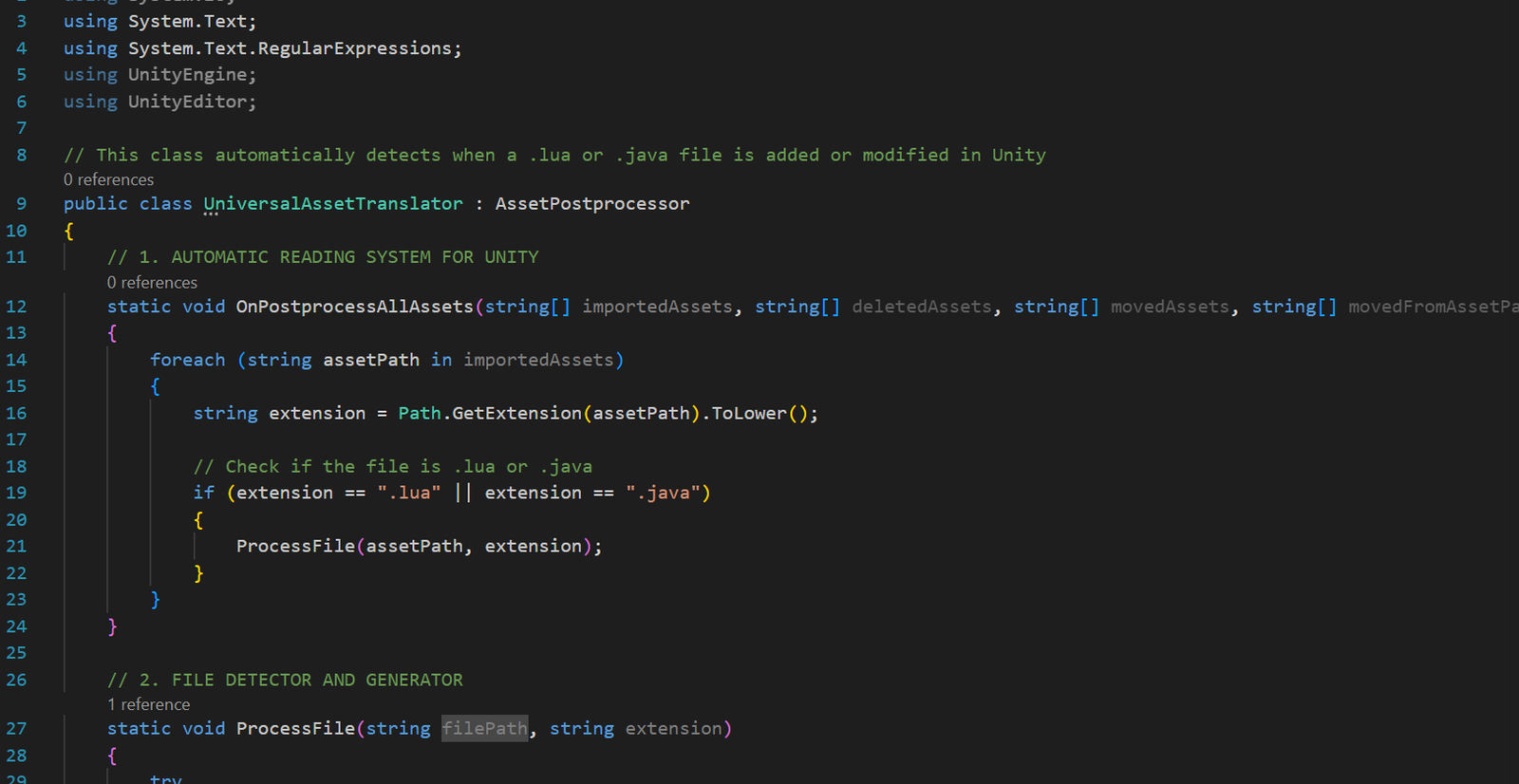Click the GetExtension method call

coord(516,413)
